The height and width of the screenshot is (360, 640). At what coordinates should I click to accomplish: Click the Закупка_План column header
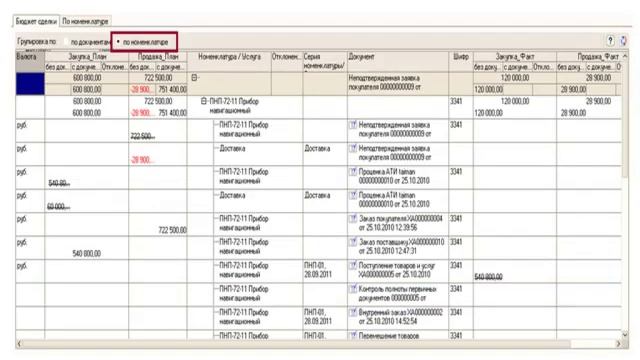(87, 57)
